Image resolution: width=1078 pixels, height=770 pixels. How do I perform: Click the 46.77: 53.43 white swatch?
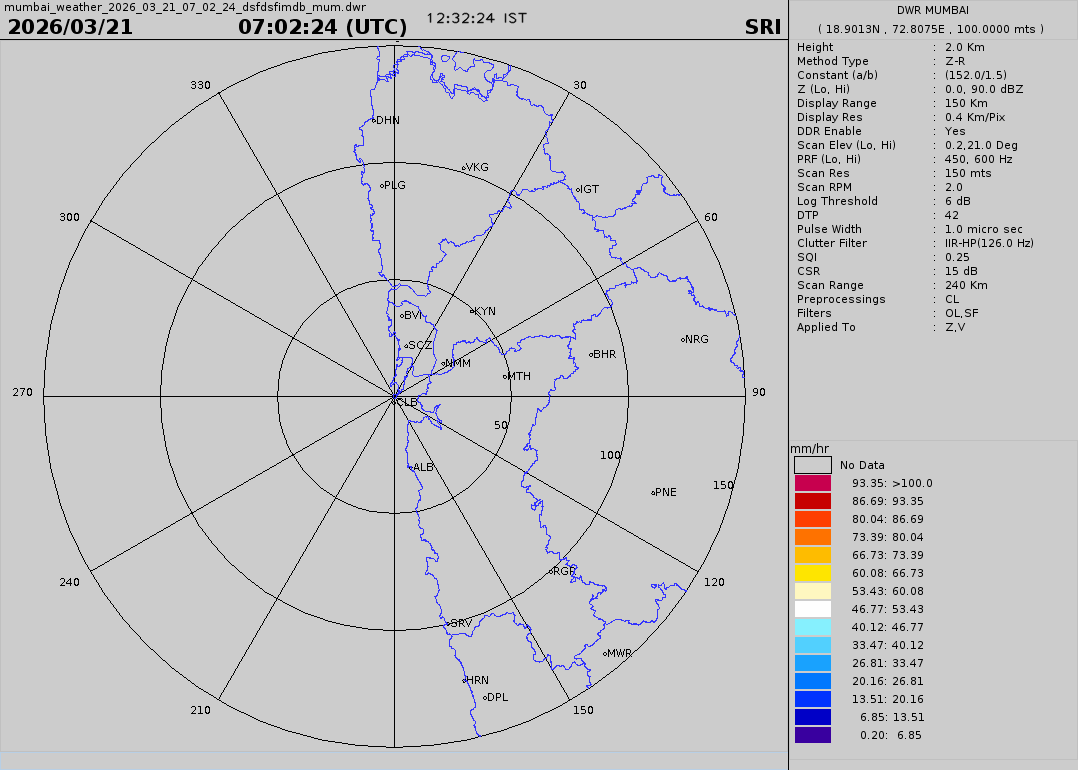pyautogui.click(x=812, y=609)
